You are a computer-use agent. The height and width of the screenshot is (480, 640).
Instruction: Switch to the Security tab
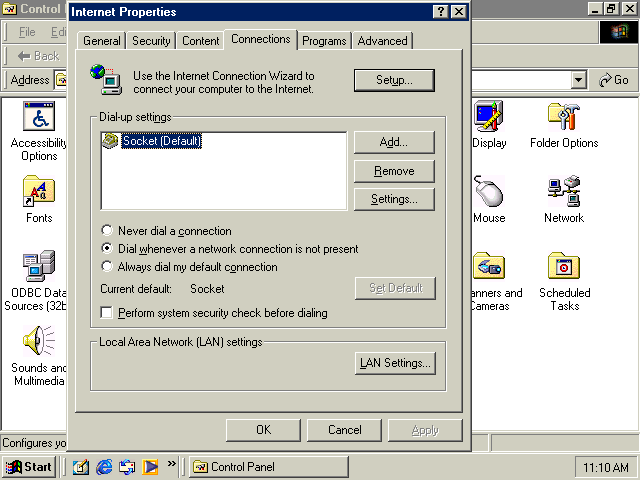click(151, 41)
